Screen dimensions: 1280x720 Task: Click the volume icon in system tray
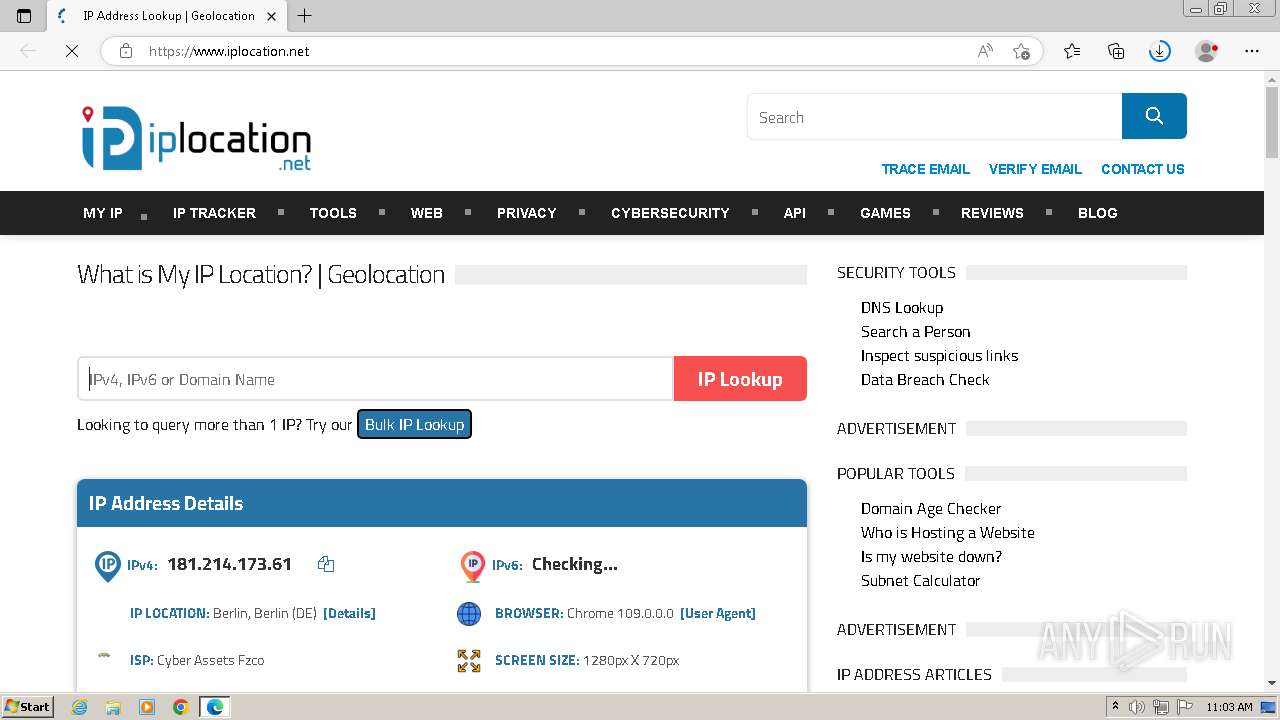1138,707
